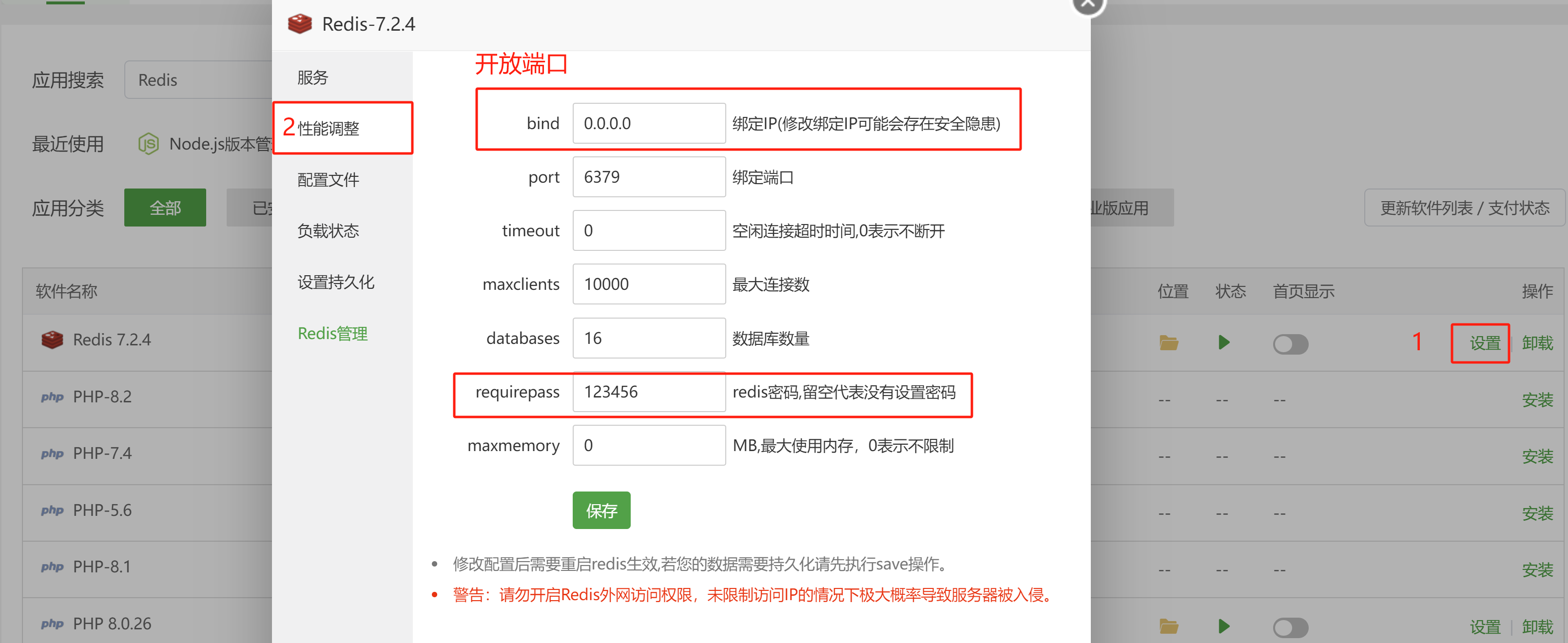Open Redis 7.2.4 folder location icon
The width and height of the screenshot is (1568, 643).
[x=1168, y=343]
